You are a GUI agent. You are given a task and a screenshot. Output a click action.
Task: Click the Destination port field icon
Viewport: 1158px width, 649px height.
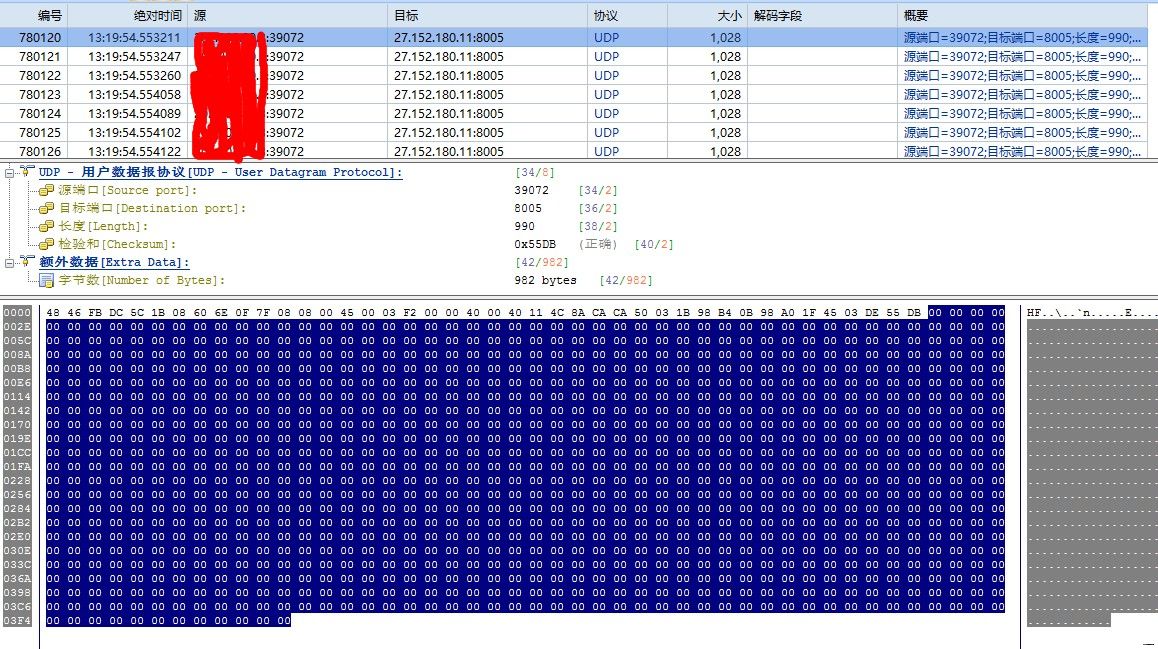coord(47,208)
